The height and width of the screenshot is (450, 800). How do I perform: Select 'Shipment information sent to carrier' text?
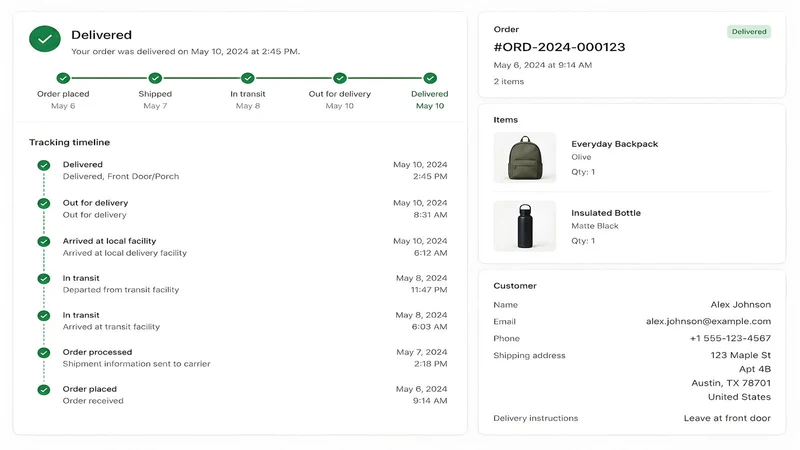click(136, 364)
